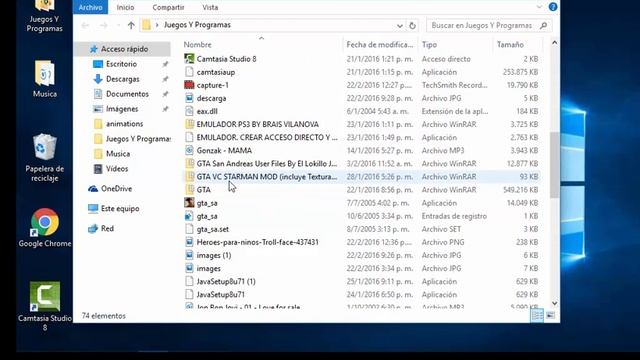Go back with the left arrow

pyautogui.click(x=85, y=25)
